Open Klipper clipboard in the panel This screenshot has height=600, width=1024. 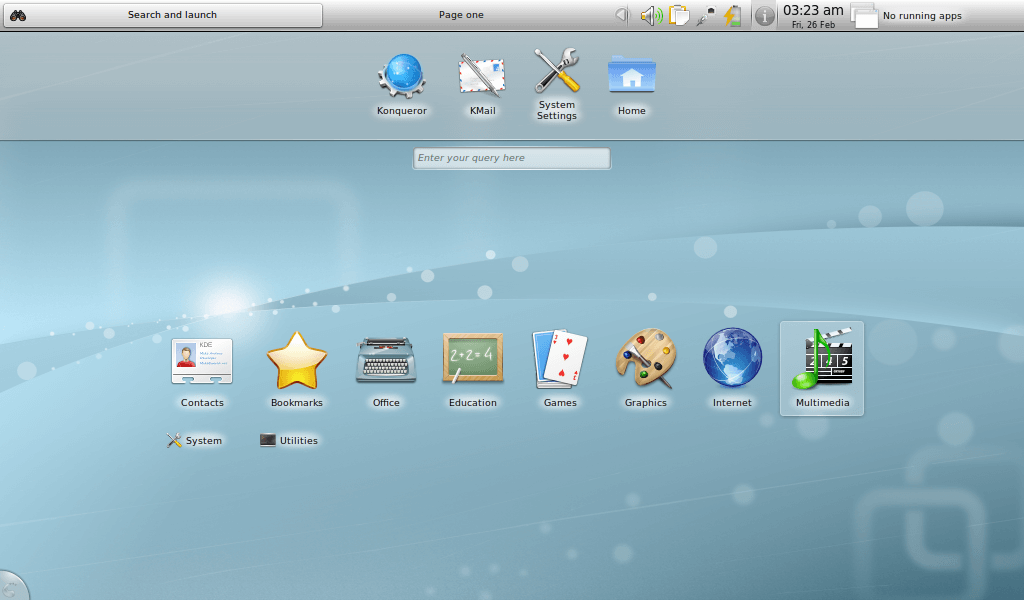pos(681,15)
